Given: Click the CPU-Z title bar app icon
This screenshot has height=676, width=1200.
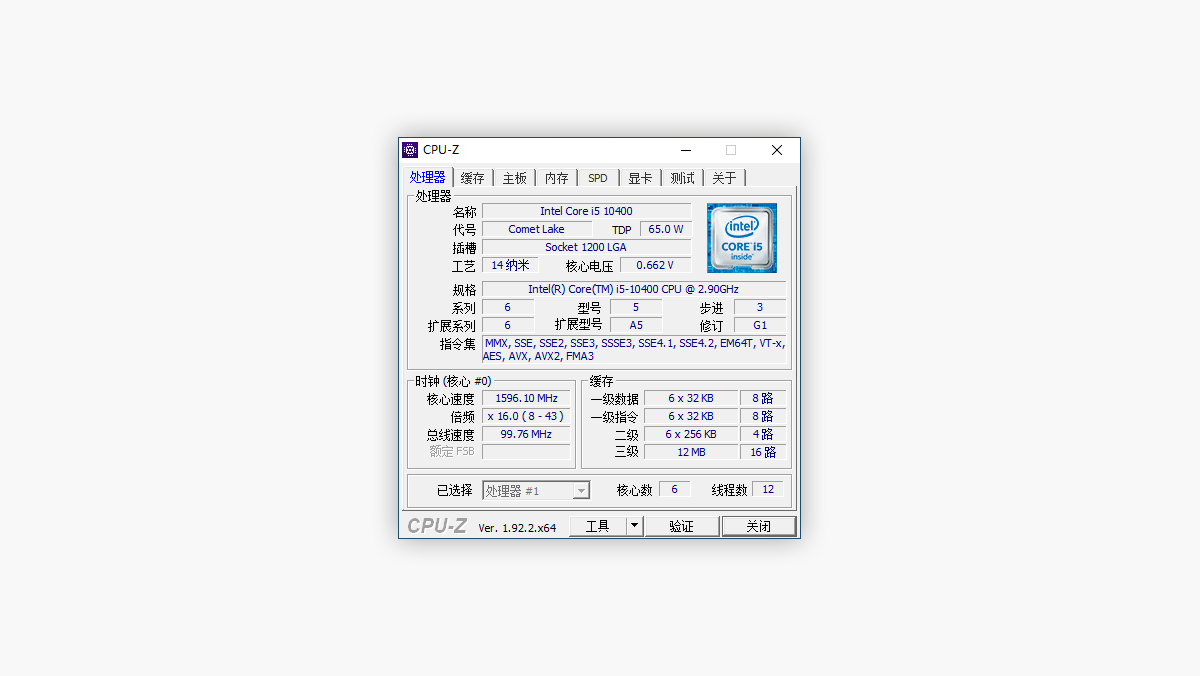Looking at the screenshot, I should 410,150.
